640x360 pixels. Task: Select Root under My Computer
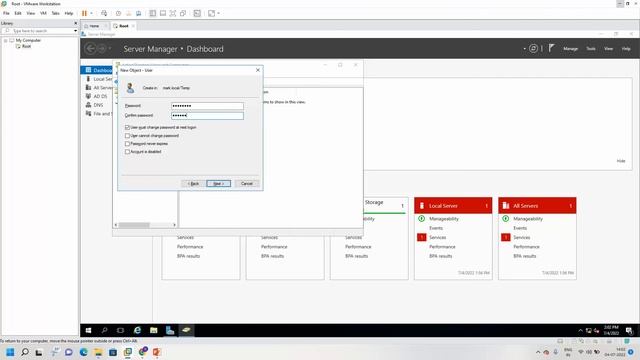pos(26,47)
